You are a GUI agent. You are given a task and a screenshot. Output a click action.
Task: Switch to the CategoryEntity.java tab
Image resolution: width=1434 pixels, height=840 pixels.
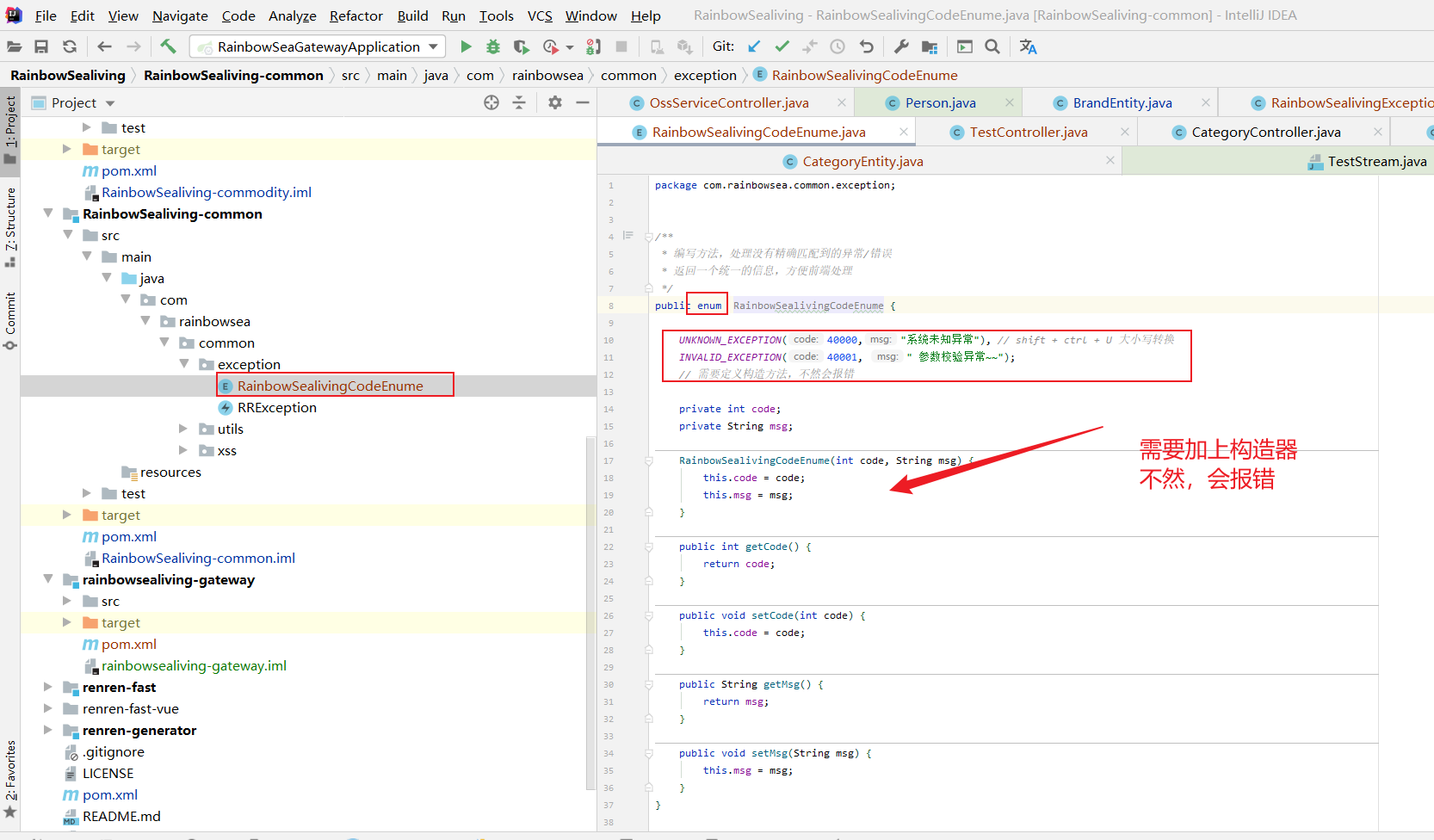(x=862, y=161)
